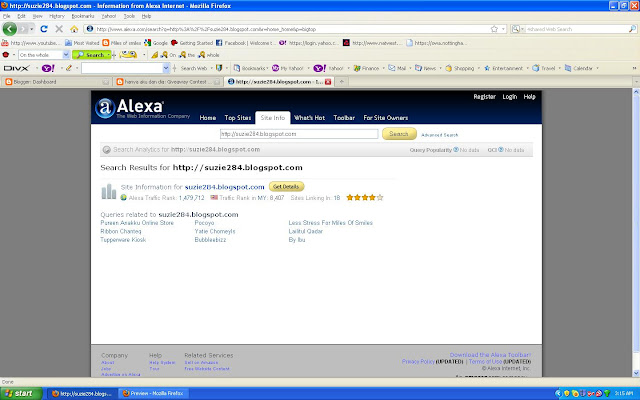
Task: Click the Login link
Action: [x=509, y=97]
